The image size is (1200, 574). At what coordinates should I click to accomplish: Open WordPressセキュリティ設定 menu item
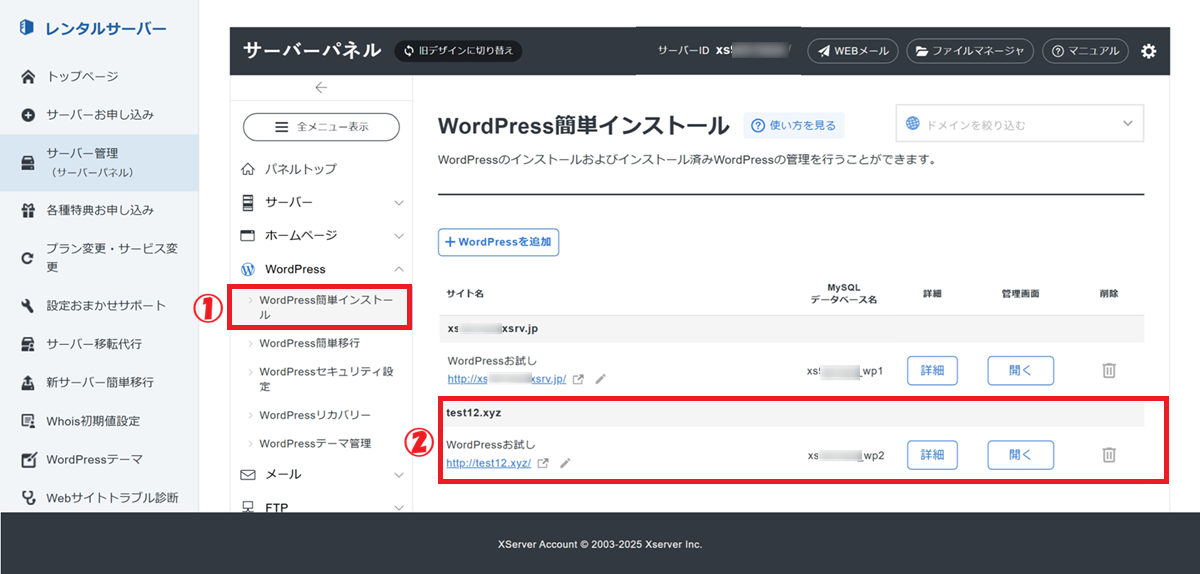[x=326, y=378]
